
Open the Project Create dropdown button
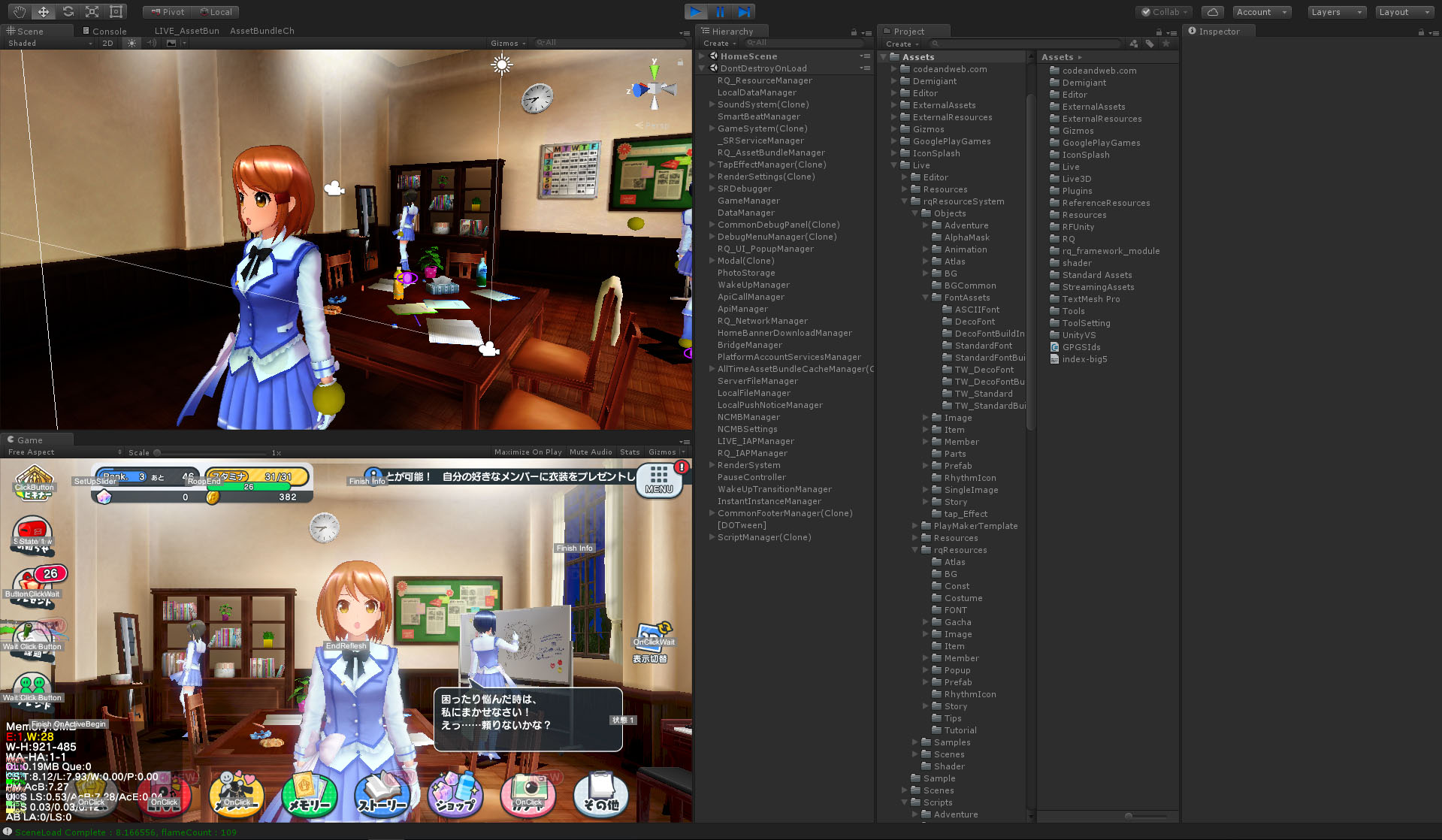point(902,44)
